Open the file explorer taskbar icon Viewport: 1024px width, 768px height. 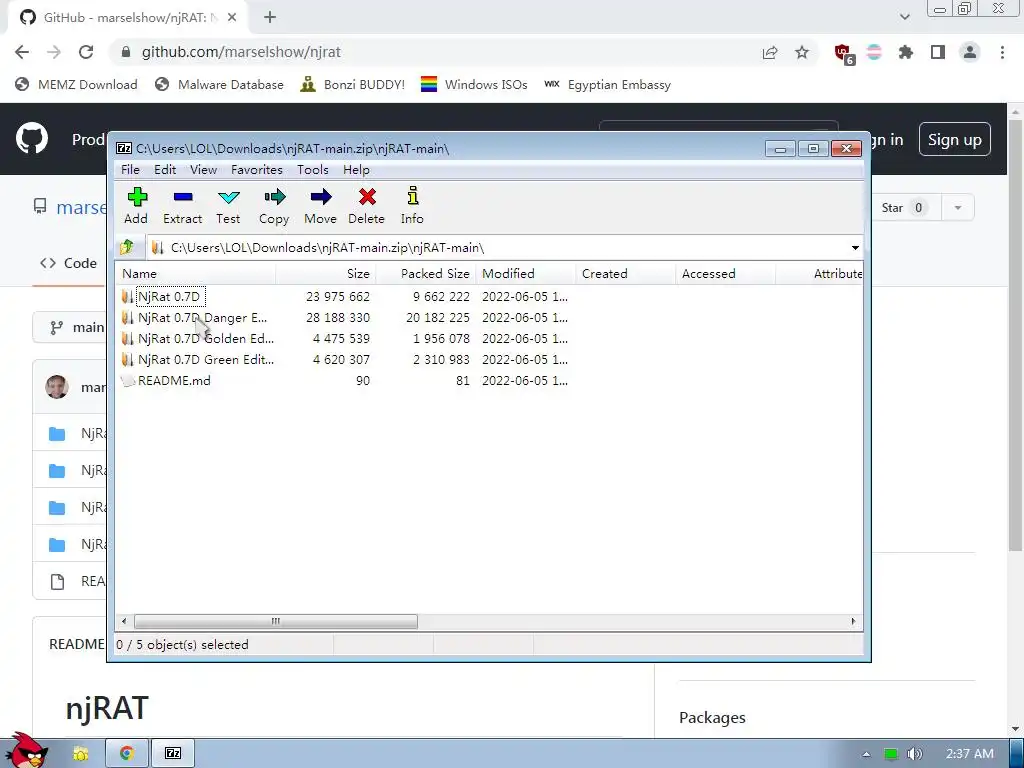pos(81,753)
